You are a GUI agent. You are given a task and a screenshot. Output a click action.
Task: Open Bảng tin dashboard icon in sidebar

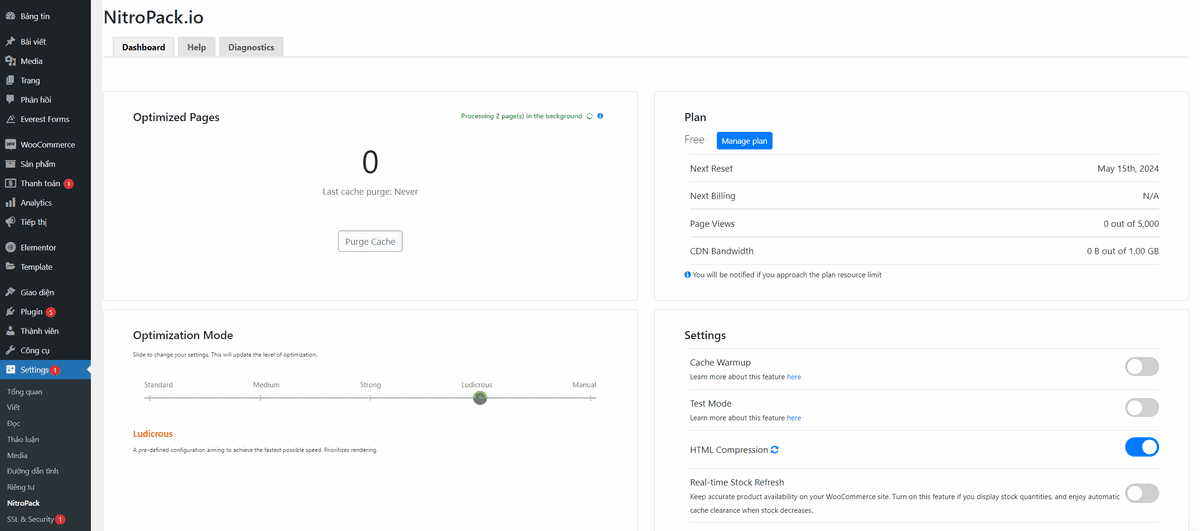(10, 17)
